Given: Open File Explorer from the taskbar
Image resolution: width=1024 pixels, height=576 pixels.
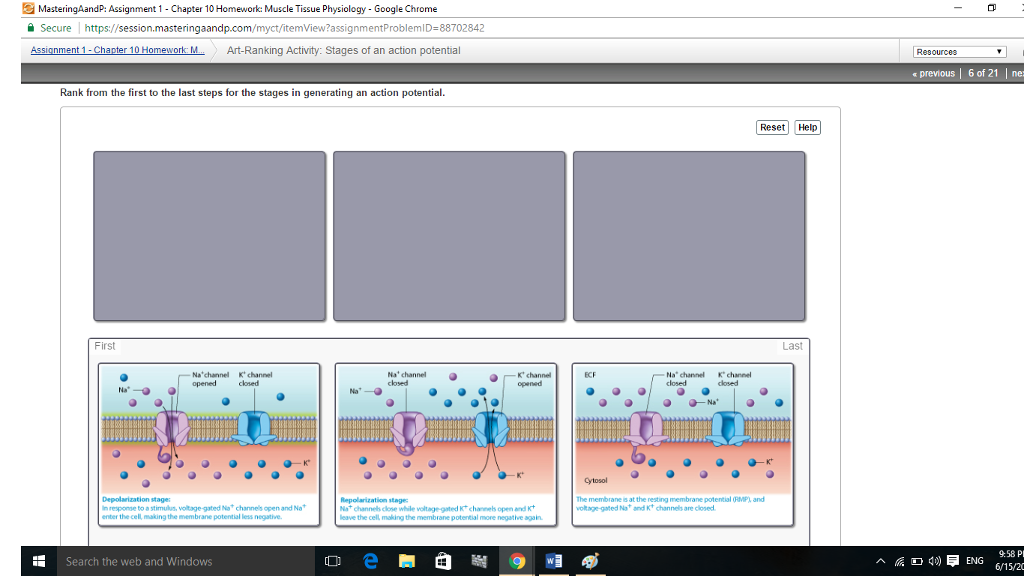Looking at the screenshot, I should [406, 561].
